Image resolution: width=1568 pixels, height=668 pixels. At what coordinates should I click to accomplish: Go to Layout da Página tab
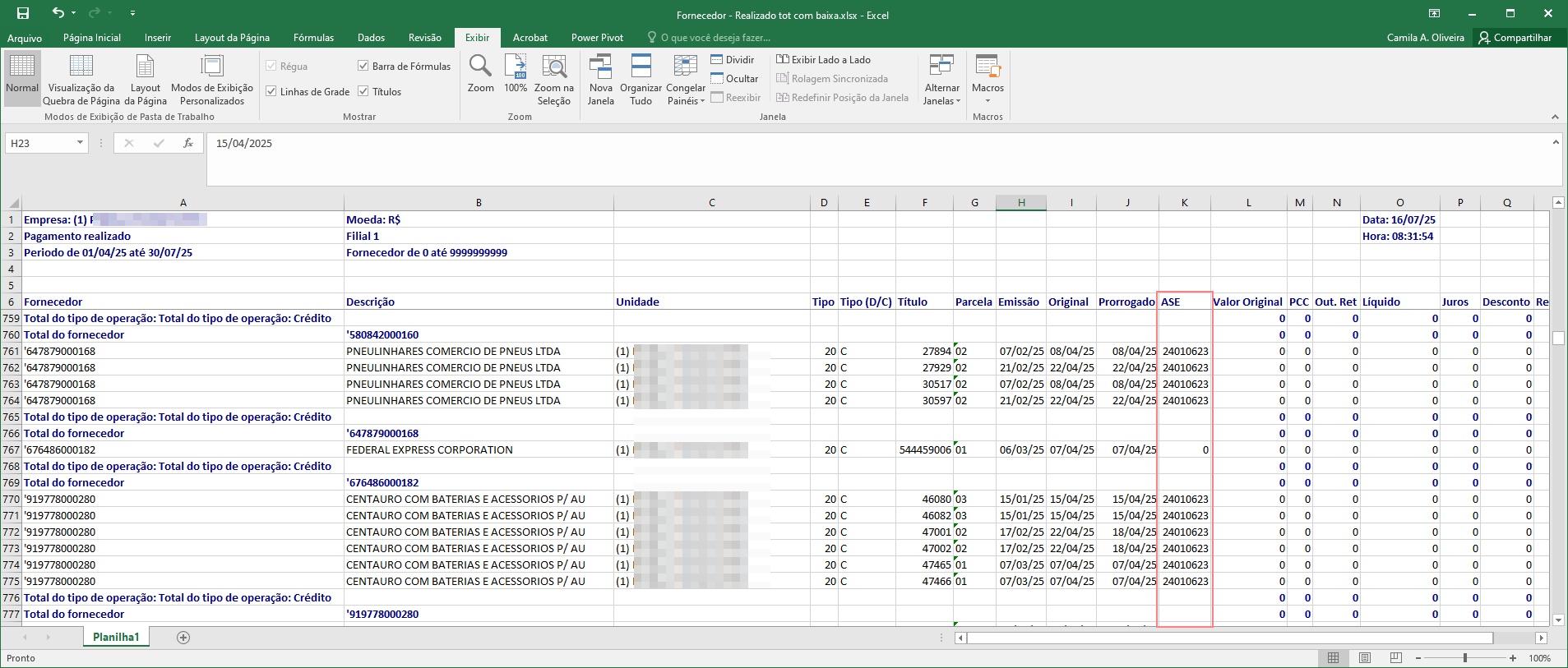click(x=232, y=38)
